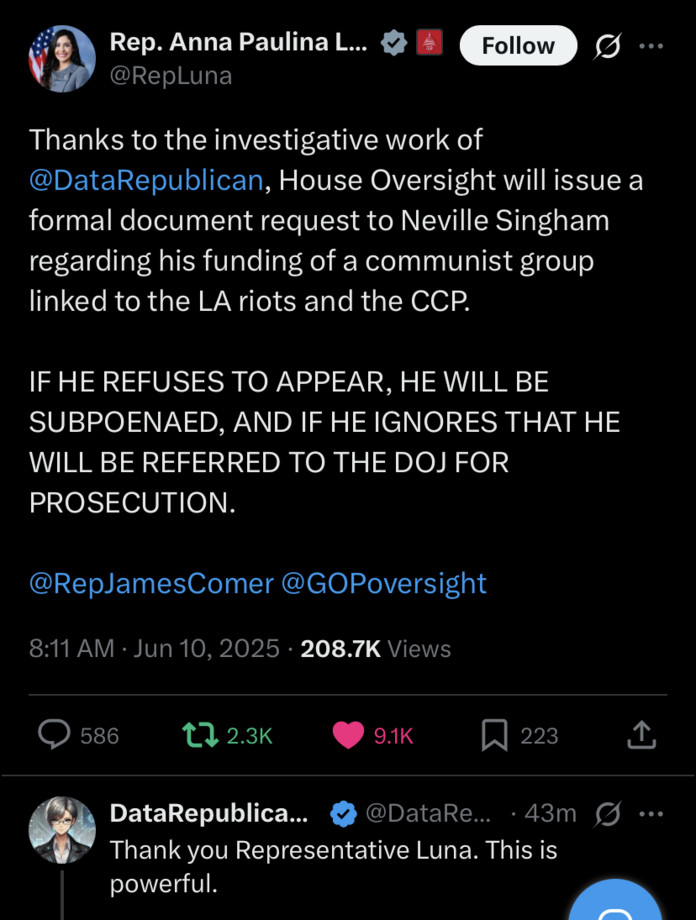Image resolution: width=696 pixels, height=920 pixels.
Task: Click DataRepublican's verified badge
Action: (343, 815)
